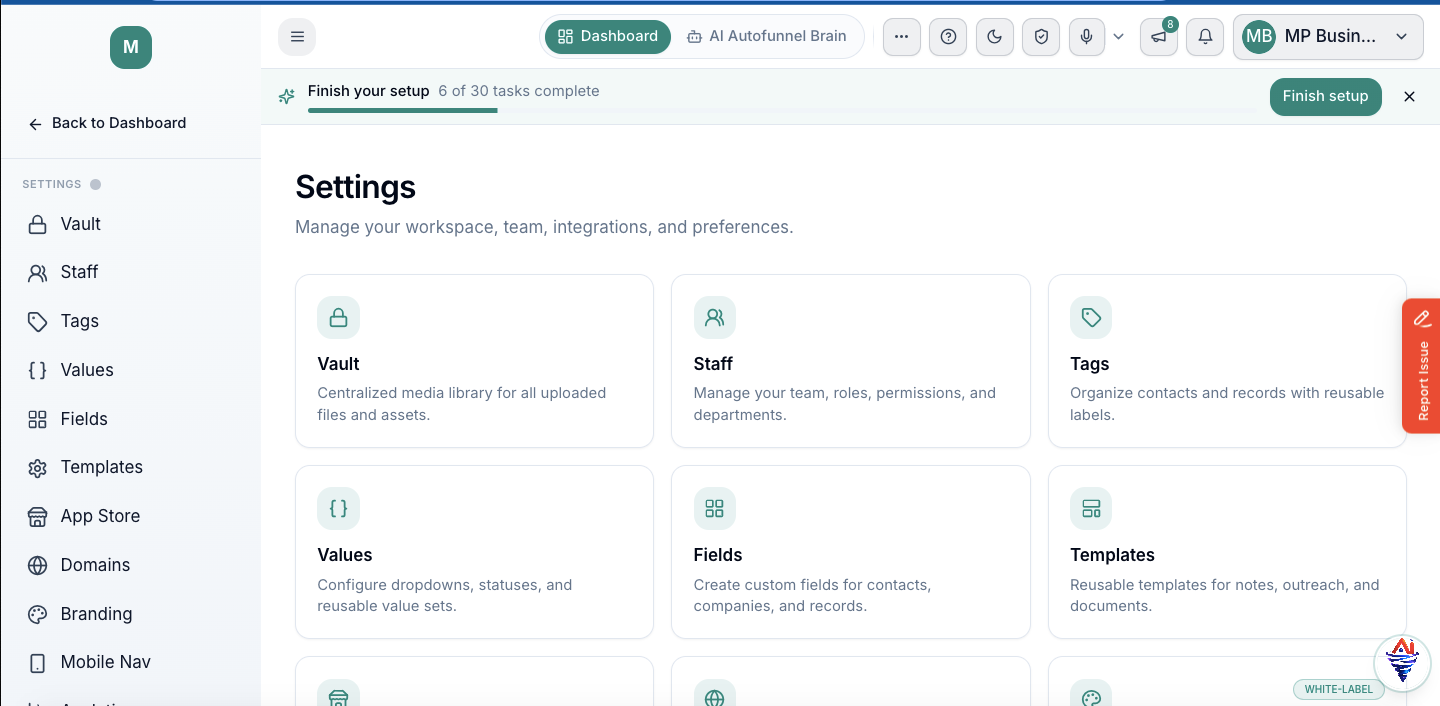1440x706 pixels.
Task: Select Tags in the sidebar menu
Action: click(130, 321)
